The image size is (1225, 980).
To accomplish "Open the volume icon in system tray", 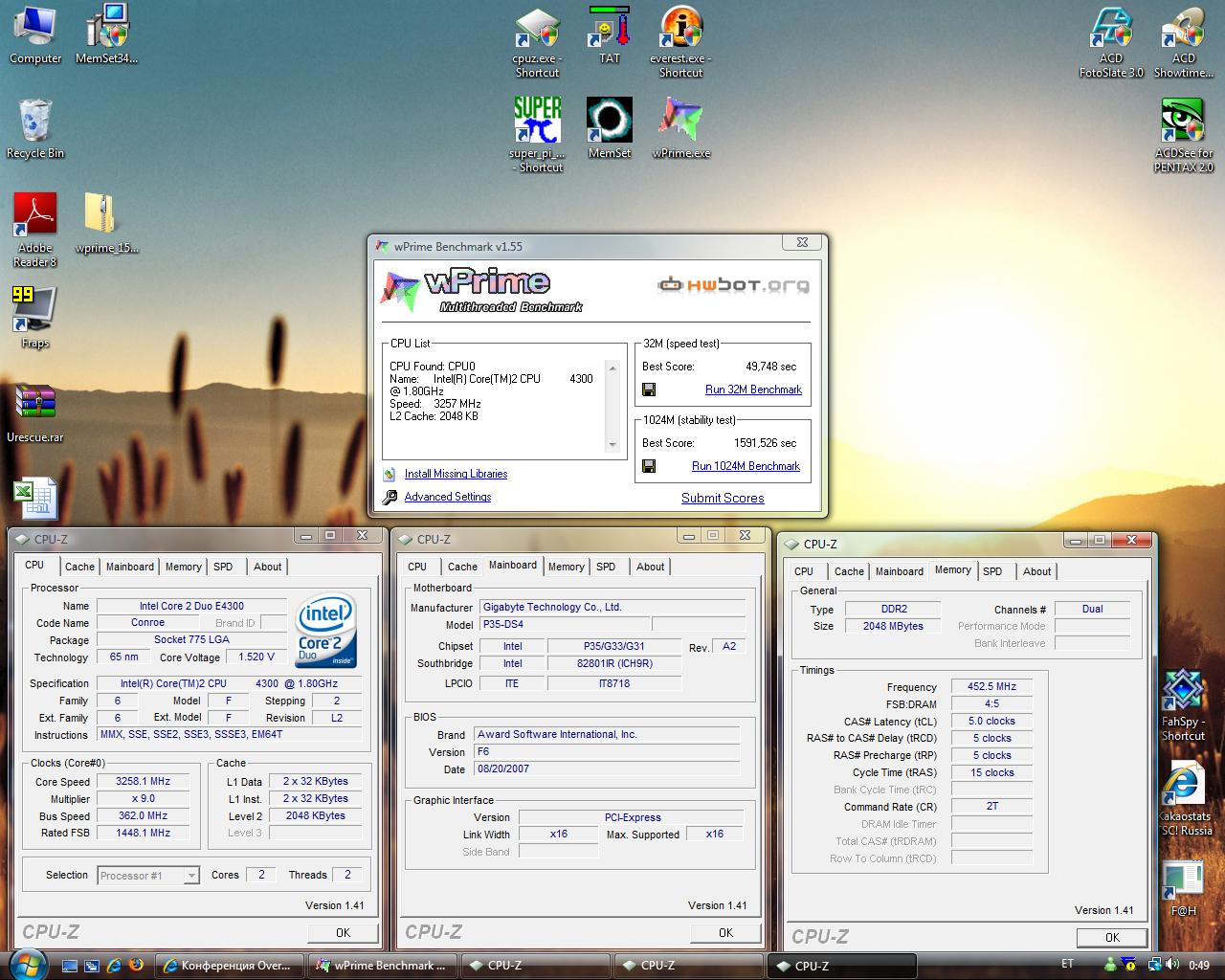I will 1172,965.
